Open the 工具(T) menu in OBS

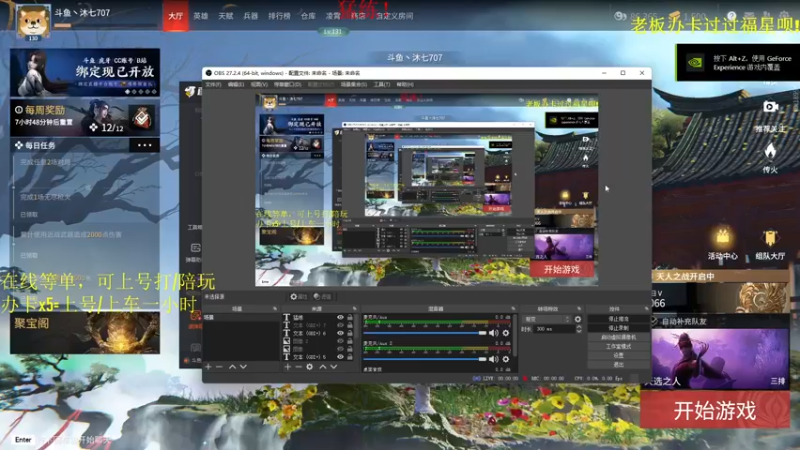(382, 84)
